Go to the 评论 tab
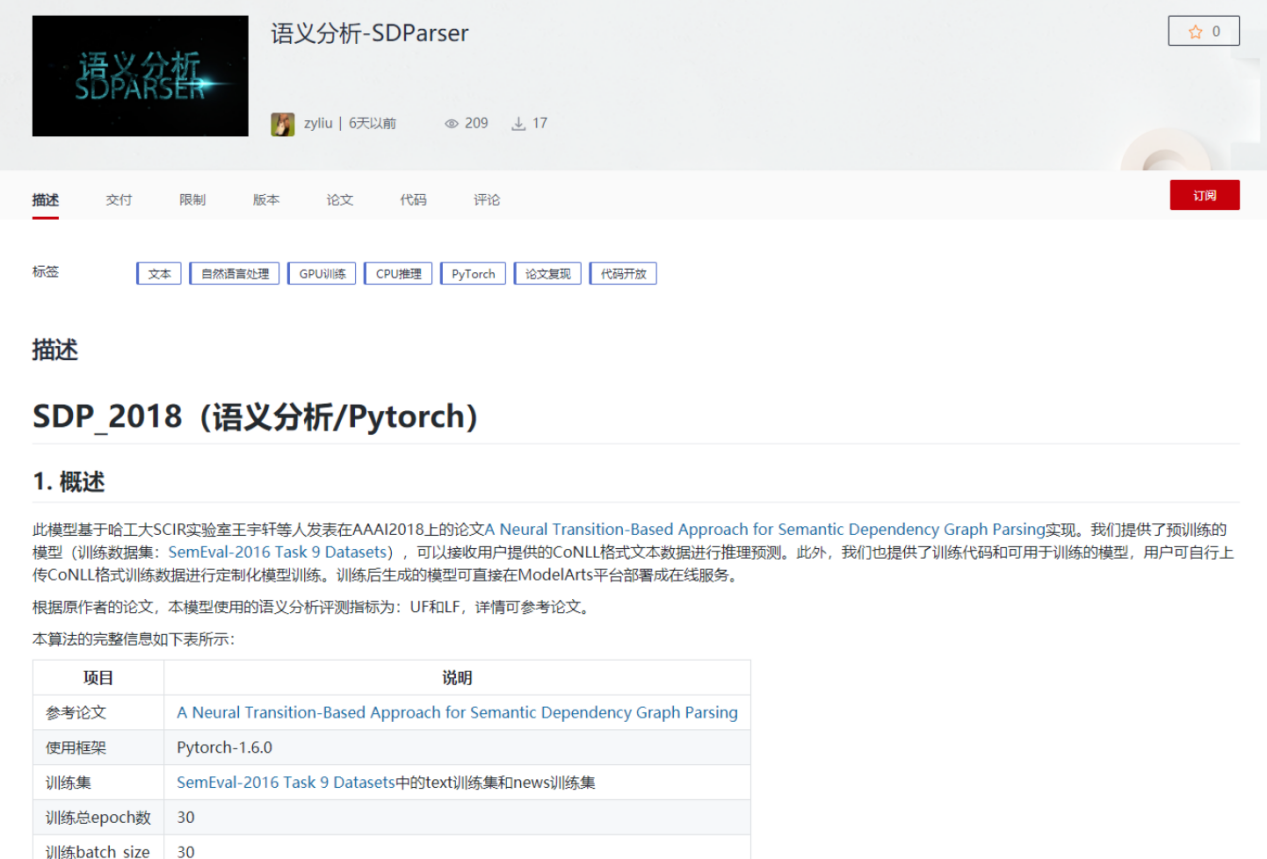 click(x=487, y=200)
